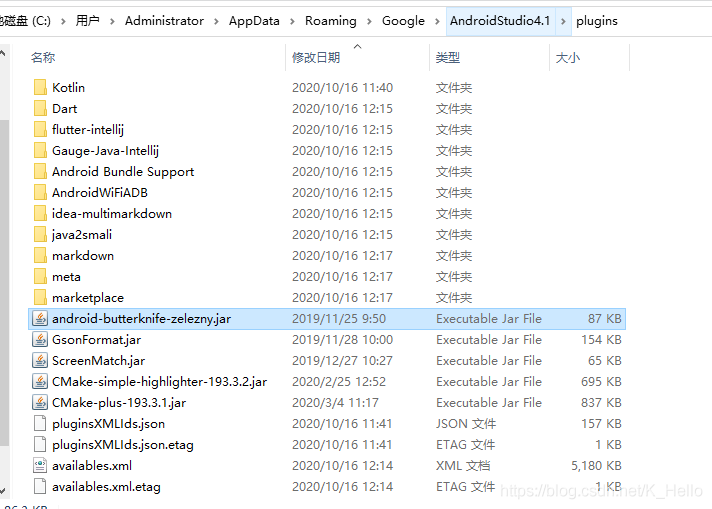Viewport: 712px width, 509px height.
Task: Expand the chevron after Administrator in path
Action: (216, 21)
